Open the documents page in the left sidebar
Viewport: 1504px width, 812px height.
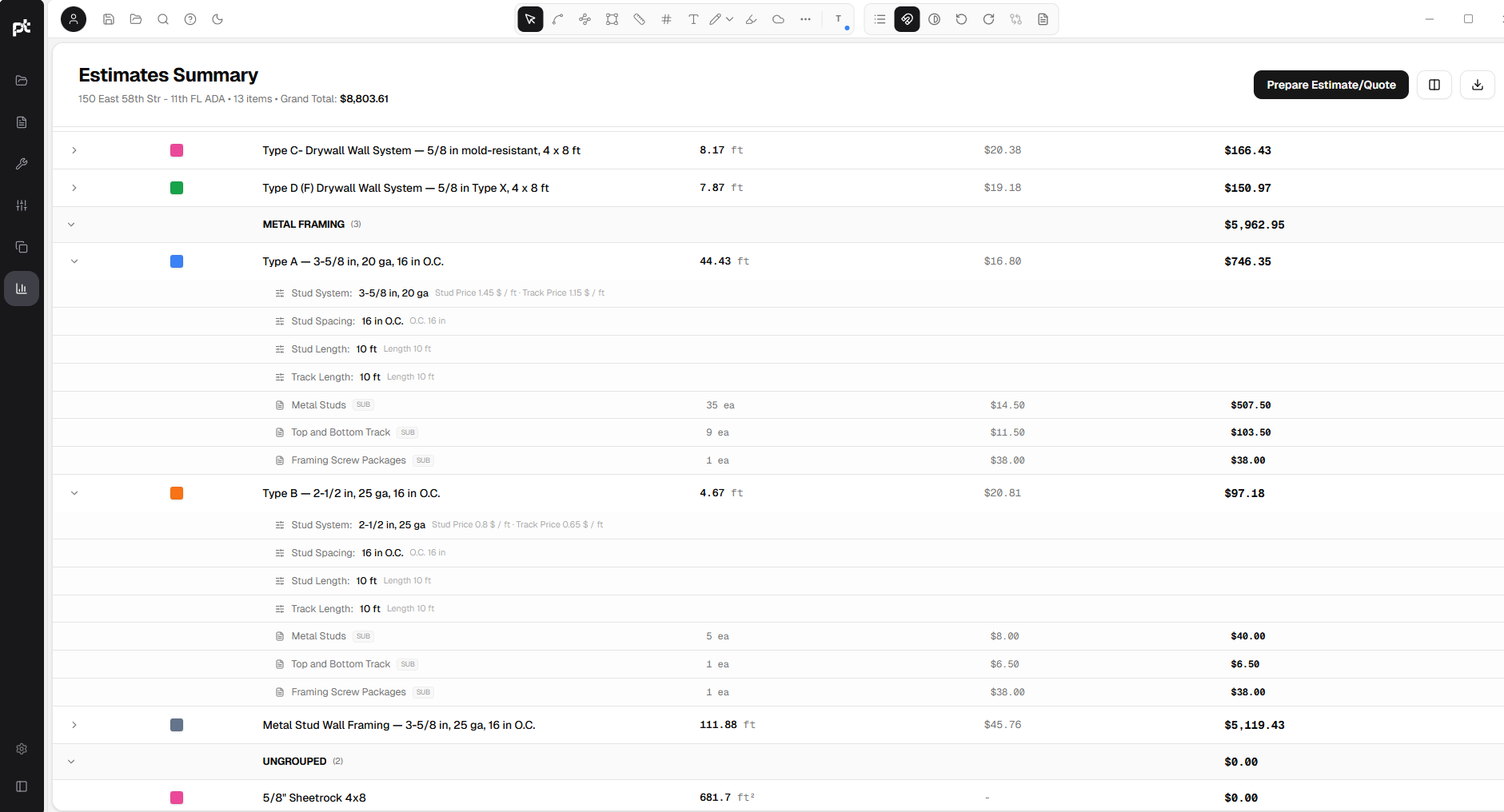tap(22, 122)
